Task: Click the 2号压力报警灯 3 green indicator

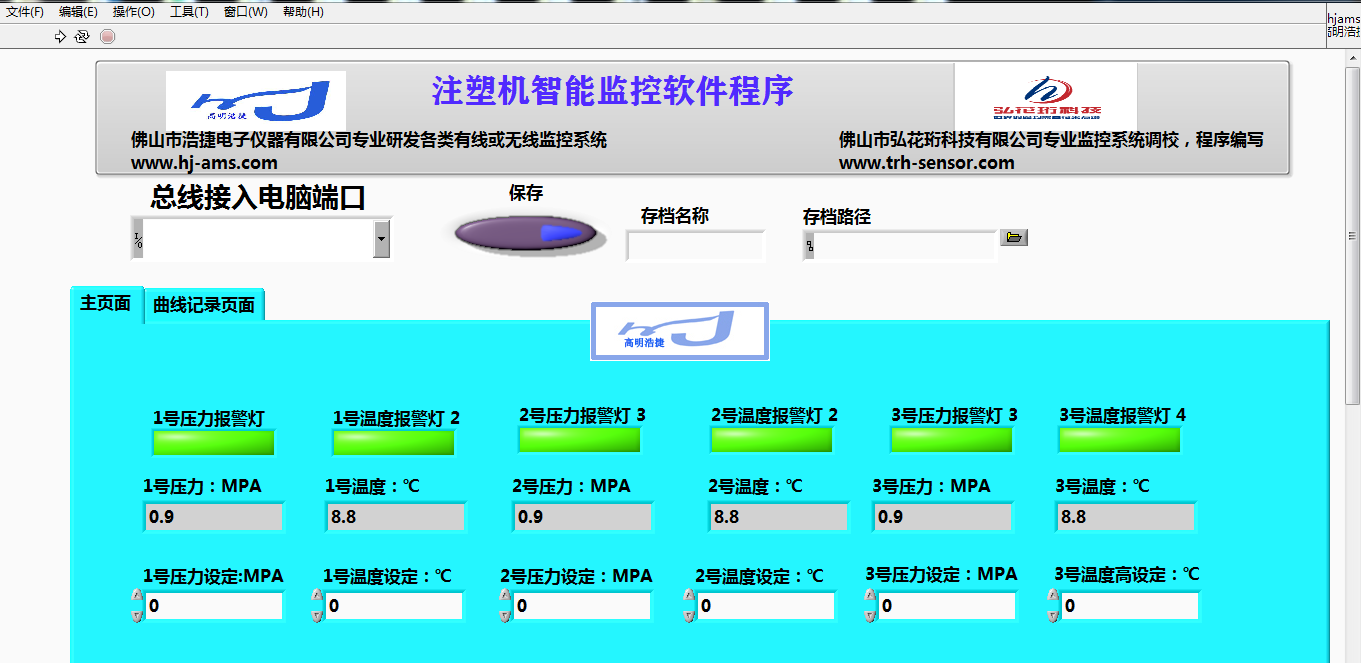Action: coord(579,439)
